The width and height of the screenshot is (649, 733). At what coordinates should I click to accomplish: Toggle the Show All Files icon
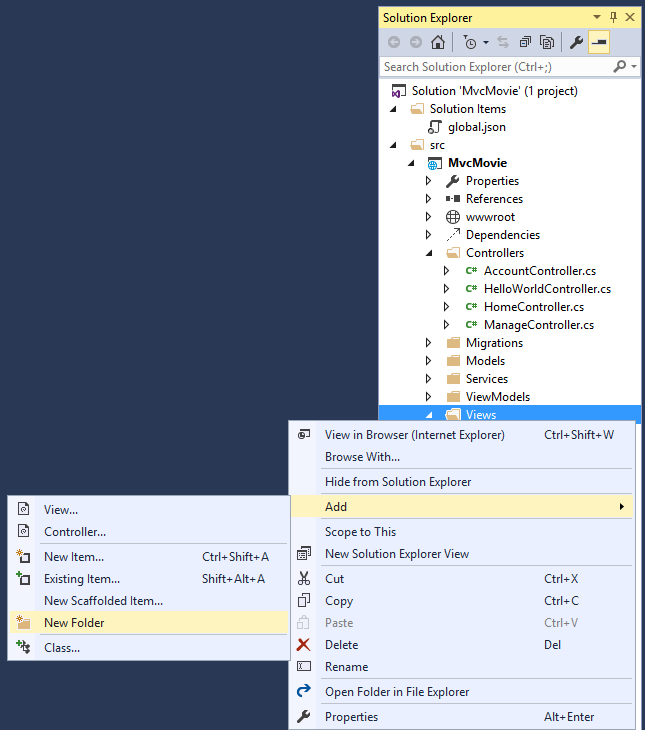click(x=549, y=43)
